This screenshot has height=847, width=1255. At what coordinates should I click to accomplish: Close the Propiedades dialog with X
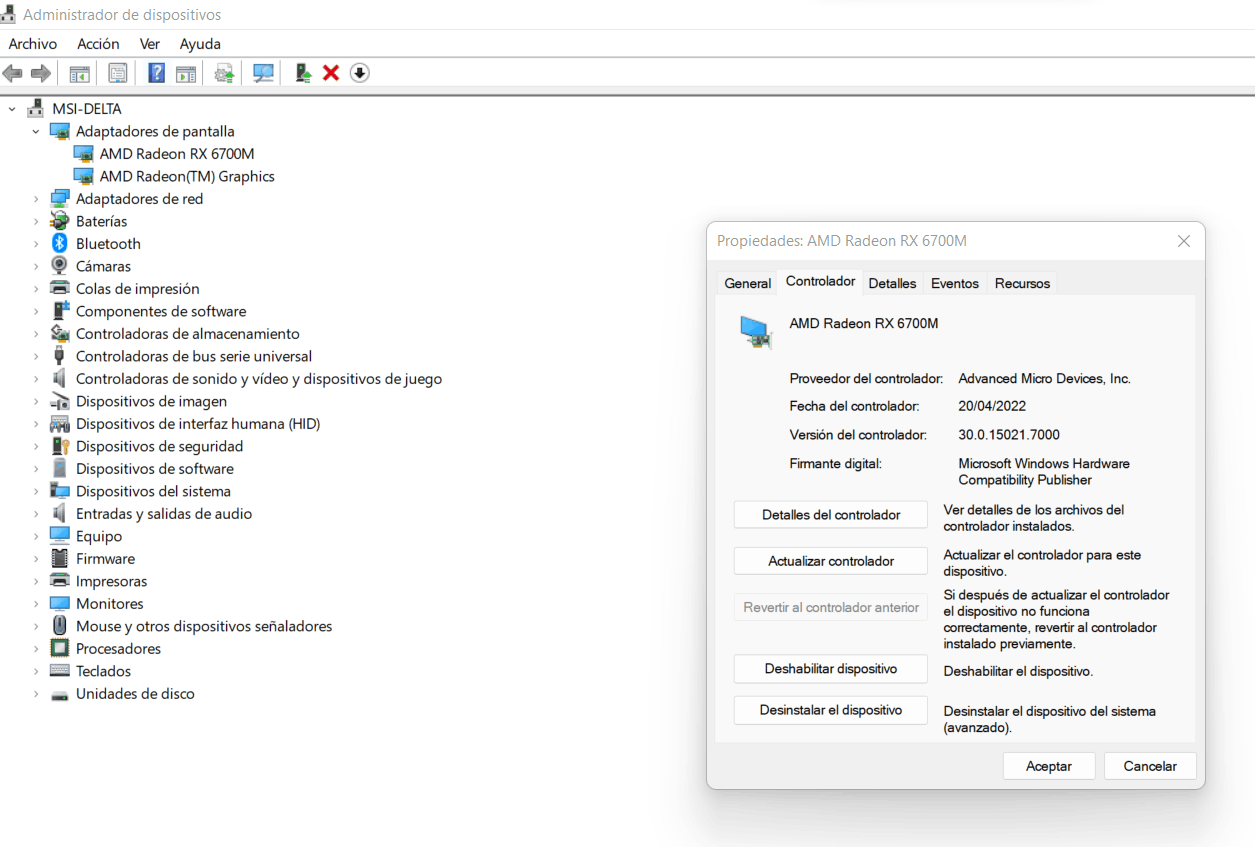pos(1184,241)
